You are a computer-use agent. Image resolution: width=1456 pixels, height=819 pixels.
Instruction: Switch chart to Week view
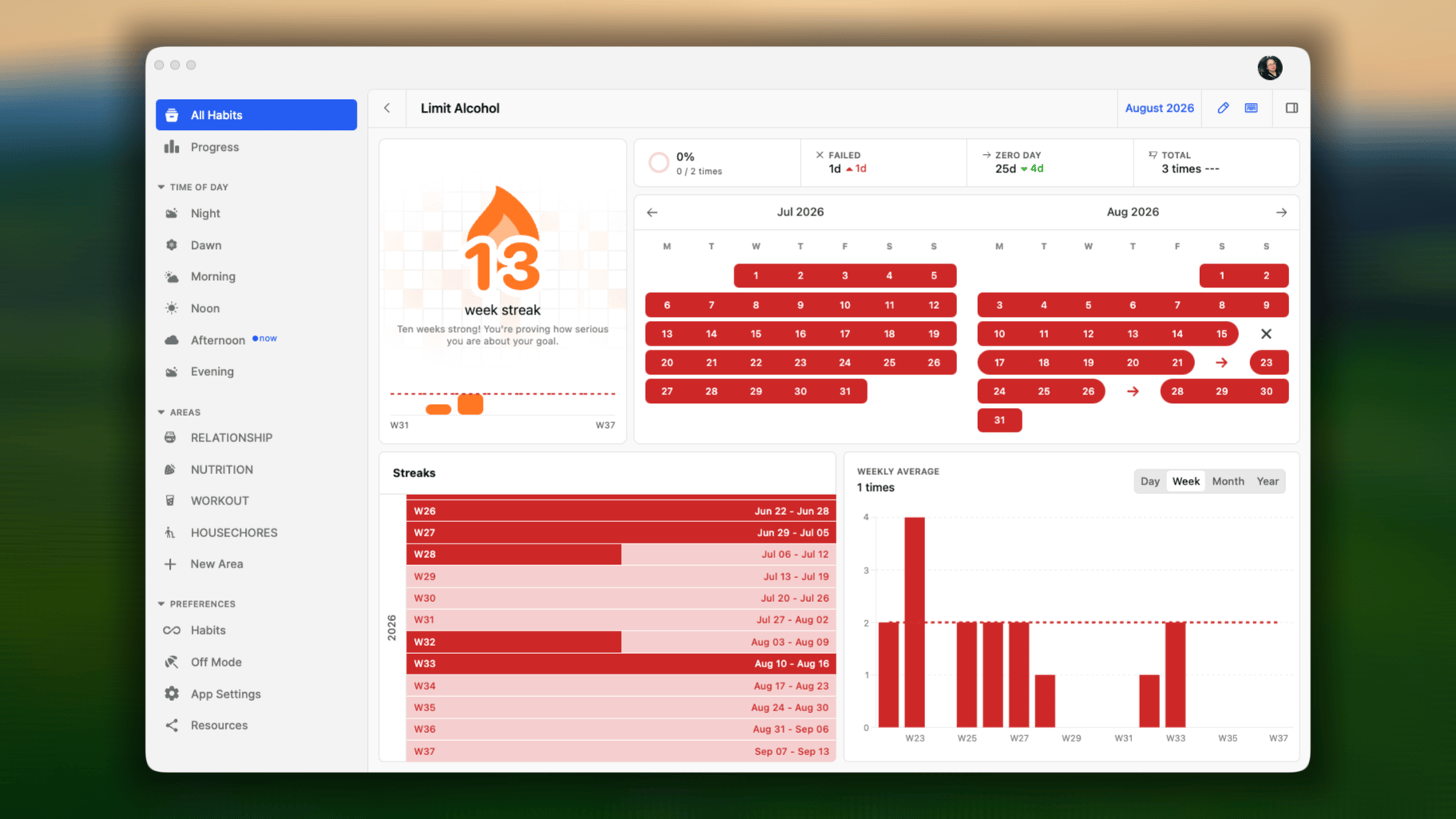[1185, 481]
